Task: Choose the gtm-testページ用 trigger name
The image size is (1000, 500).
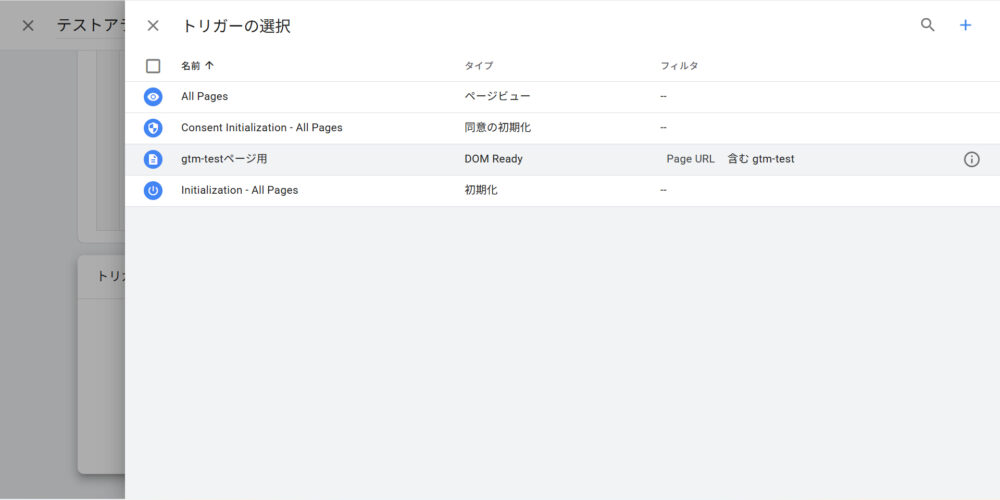Action: (x=224, y=159)
